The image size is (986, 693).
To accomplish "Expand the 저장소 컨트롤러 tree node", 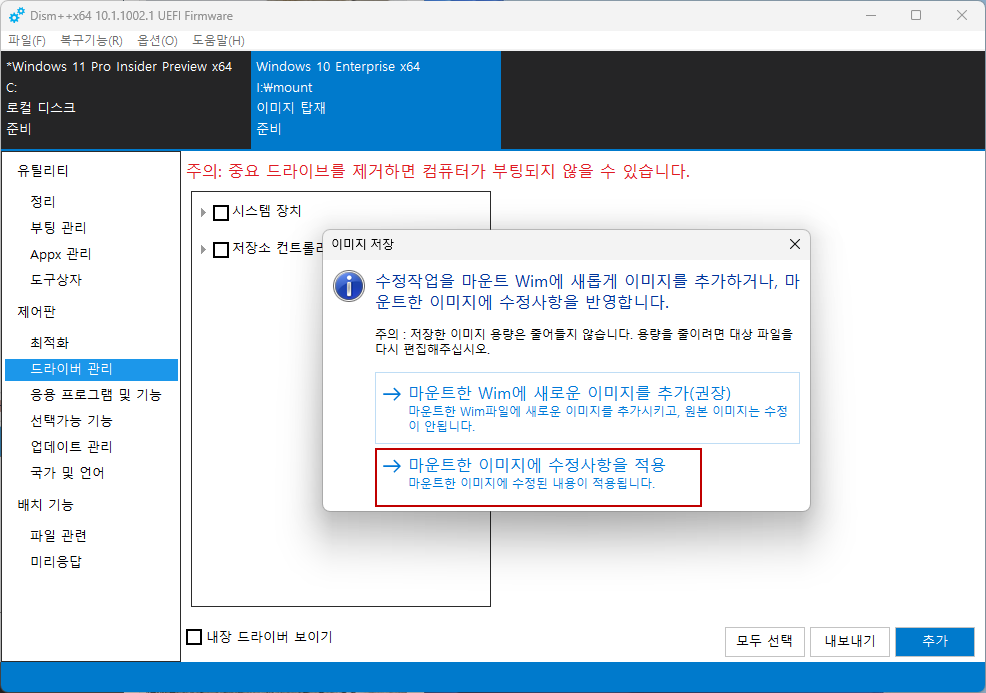I will click(203, 250).
